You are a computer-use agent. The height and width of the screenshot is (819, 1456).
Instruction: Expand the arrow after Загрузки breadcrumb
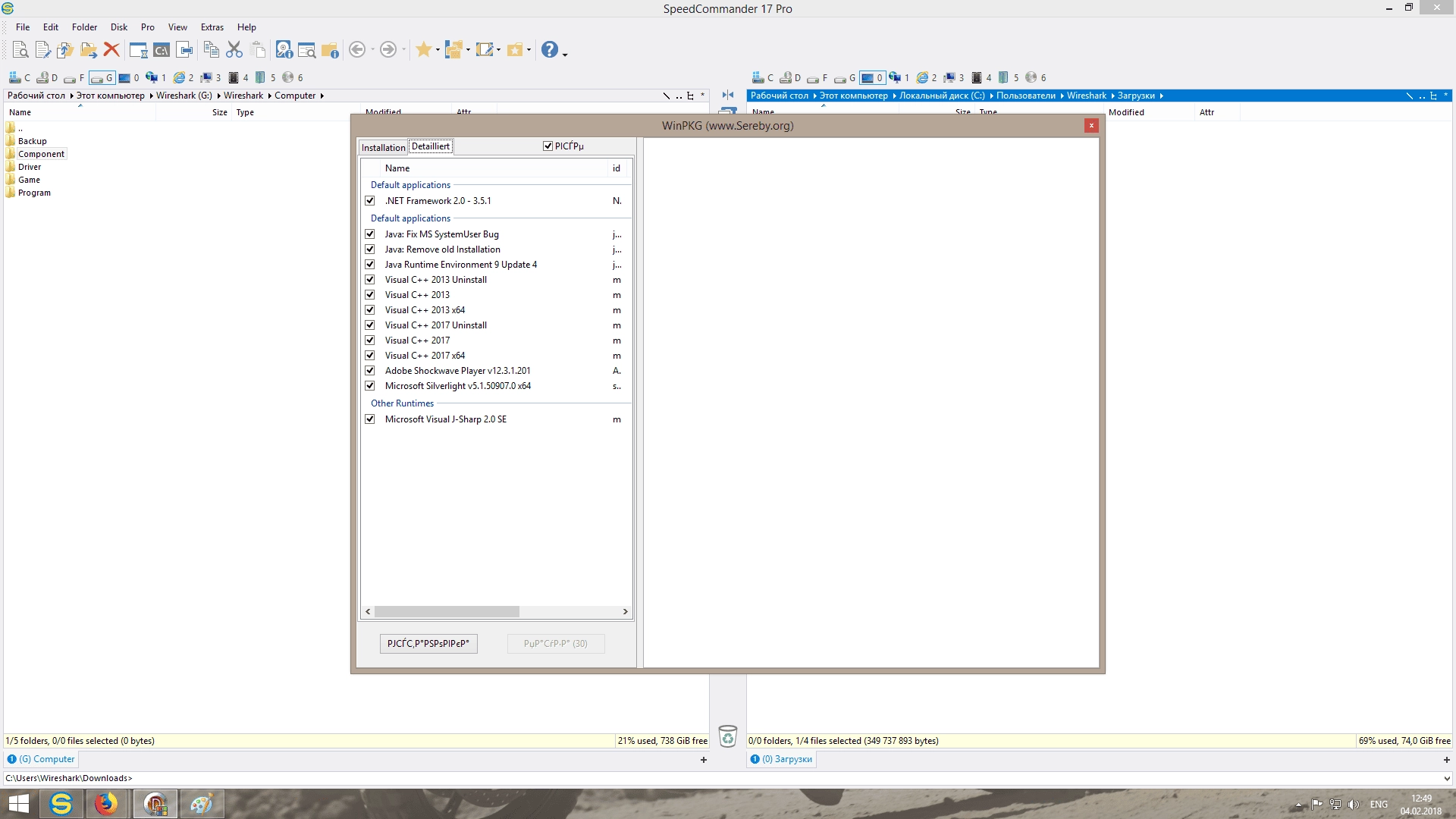click(1160, 96)
